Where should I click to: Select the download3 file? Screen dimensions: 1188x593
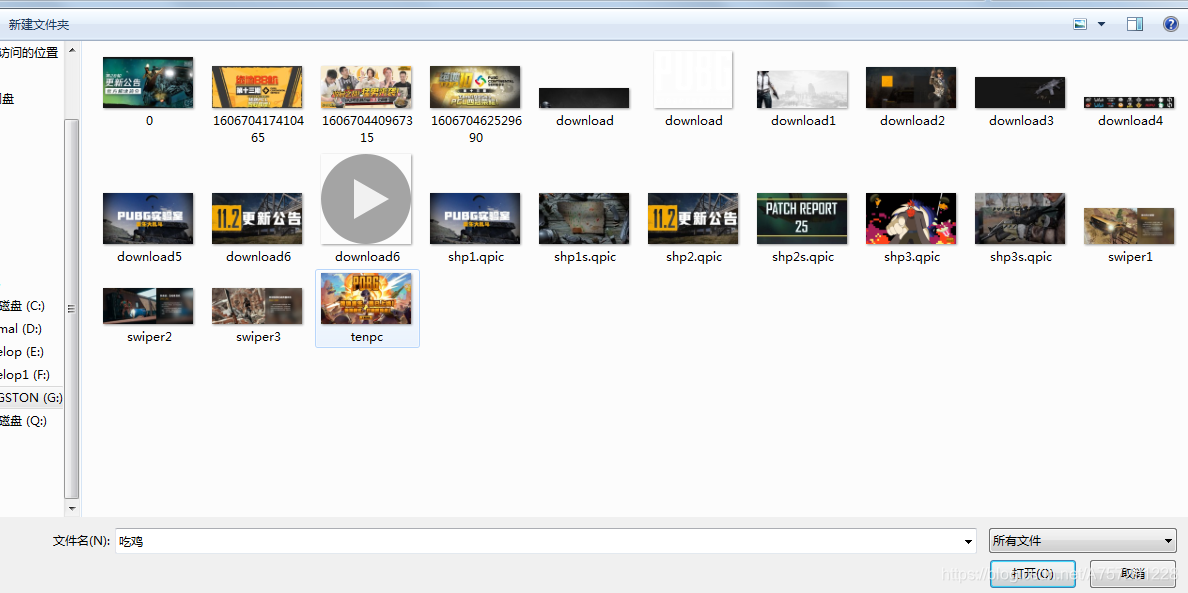coord(1021,101)
